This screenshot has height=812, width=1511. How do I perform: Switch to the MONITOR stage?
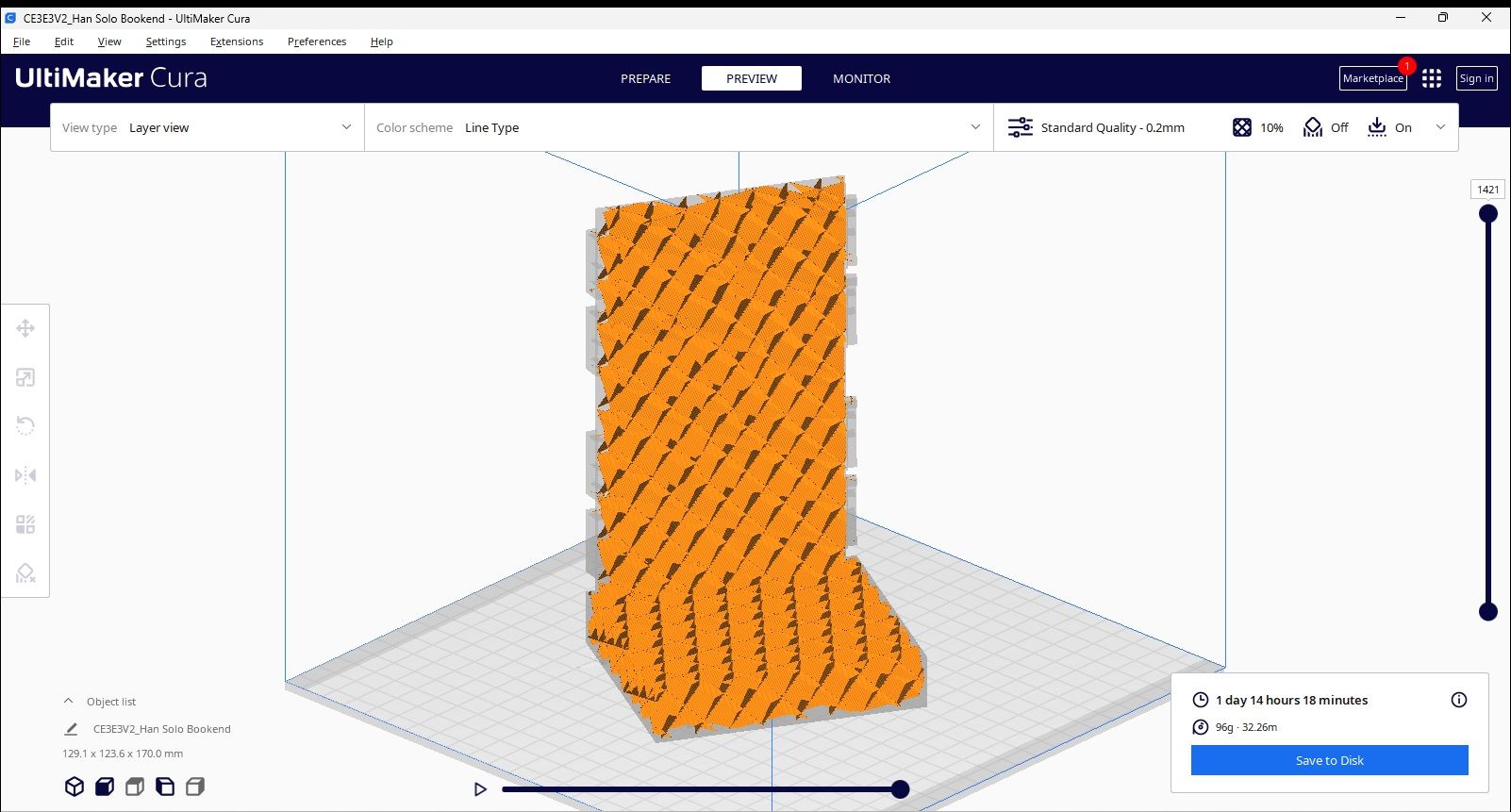point(861,78)
